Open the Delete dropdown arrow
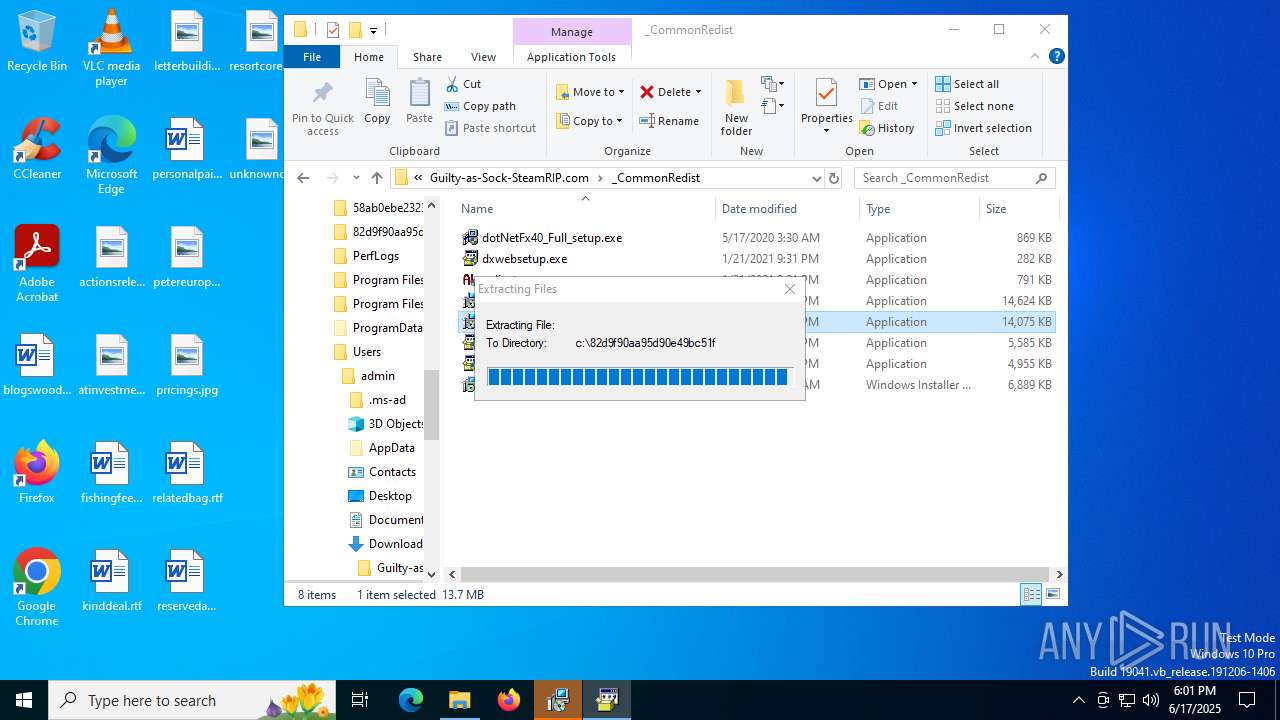Screen dimensions: 1280x720 tap(698, 92)
